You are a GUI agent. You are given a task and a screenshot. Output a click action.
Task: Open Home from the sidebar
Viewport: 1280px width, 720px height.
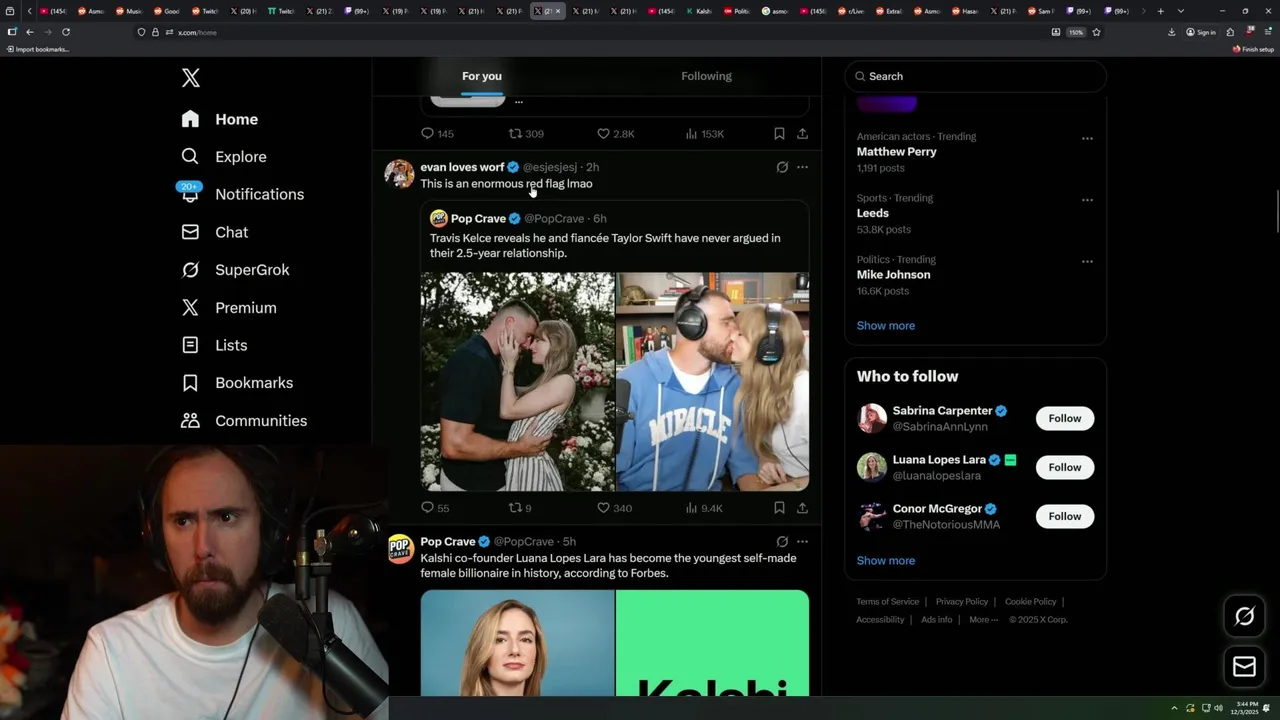click(220, 119)
